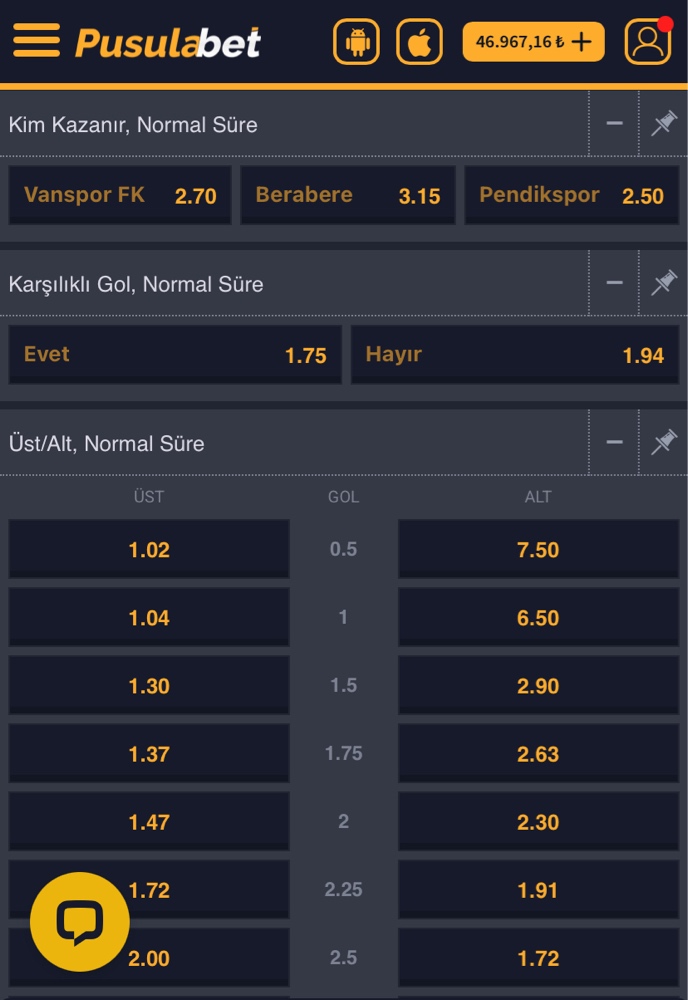The image size is (688, 1000).
Task: Select Üst 1.5 goals at 1.30
Action: click(x=149, y=686)
